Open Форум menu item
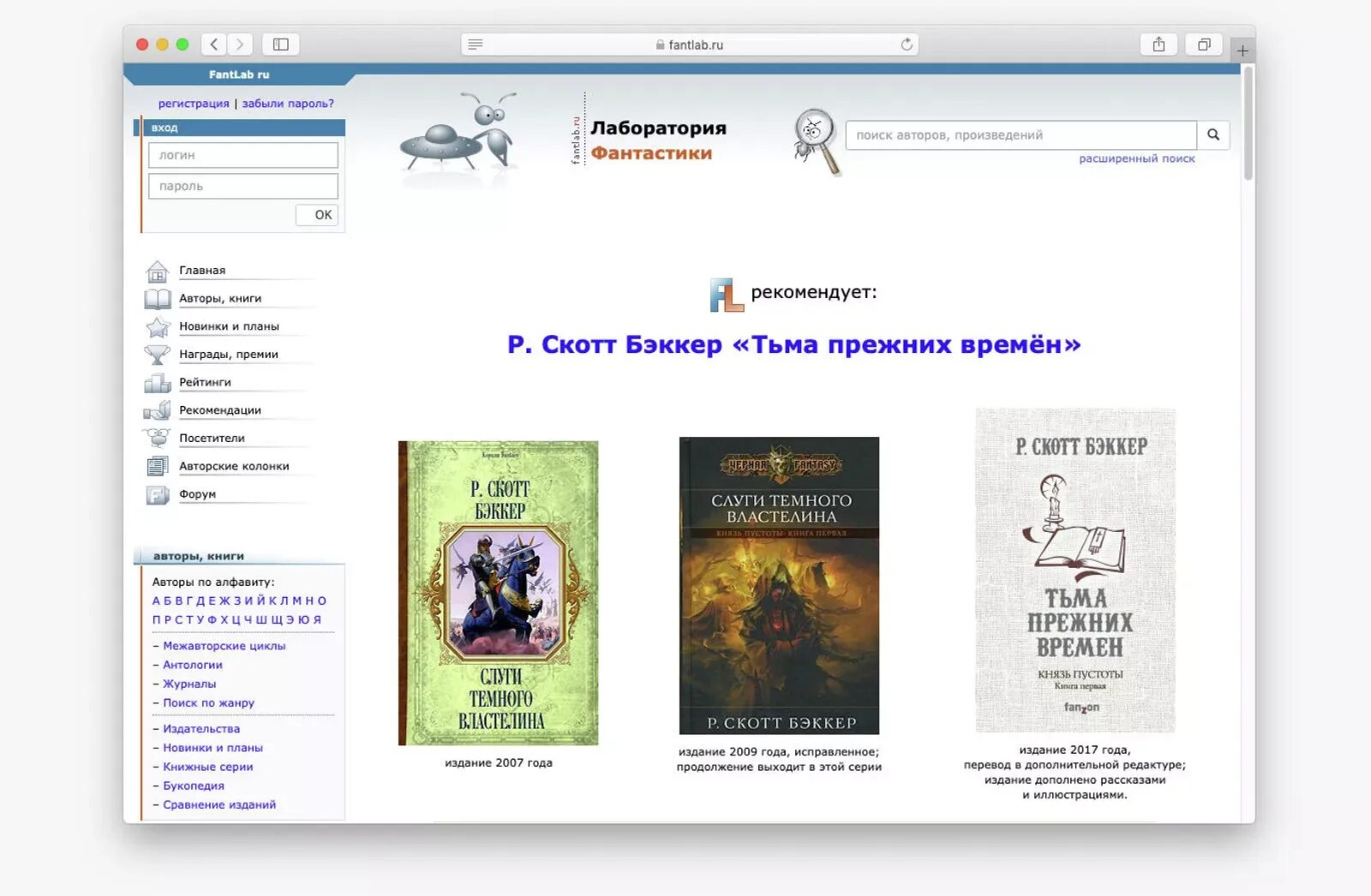Viewport: 1371px width, 896px height. point(197,494)
